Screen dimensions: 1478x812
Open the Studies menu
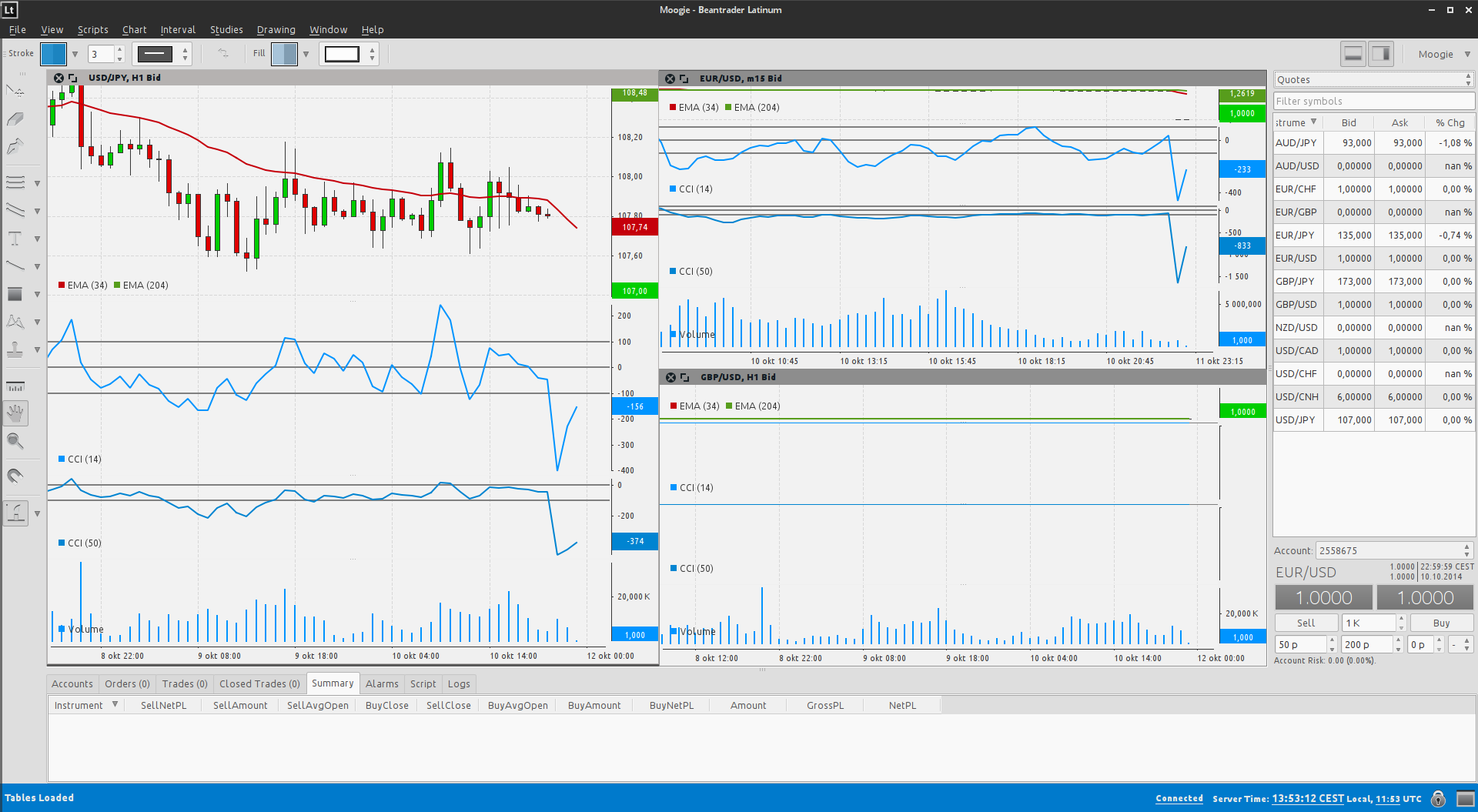(226, 29)
